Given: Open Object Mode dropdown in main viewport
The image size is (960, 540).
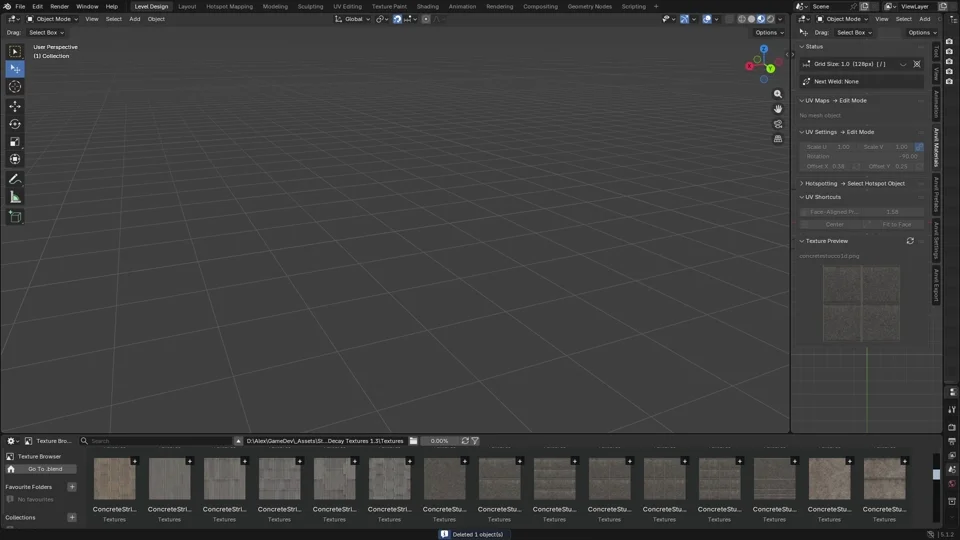Looking at the screenshot, I should pyautogui.click(x=52, y=19).
